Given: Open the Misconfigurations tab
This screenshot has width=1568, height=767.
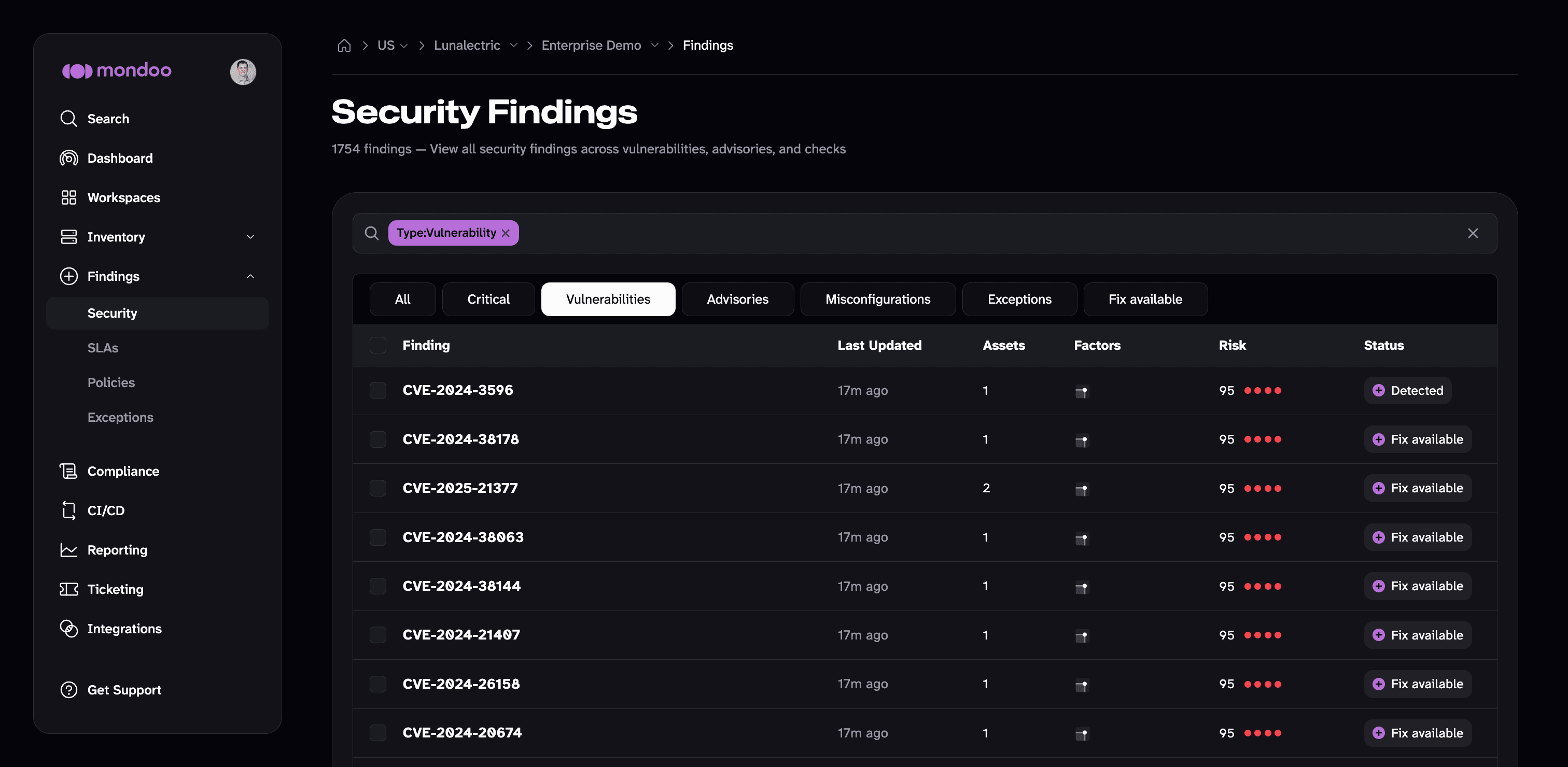Looking at the screenshot, I should pyautogui.click(x=878, y=299).
